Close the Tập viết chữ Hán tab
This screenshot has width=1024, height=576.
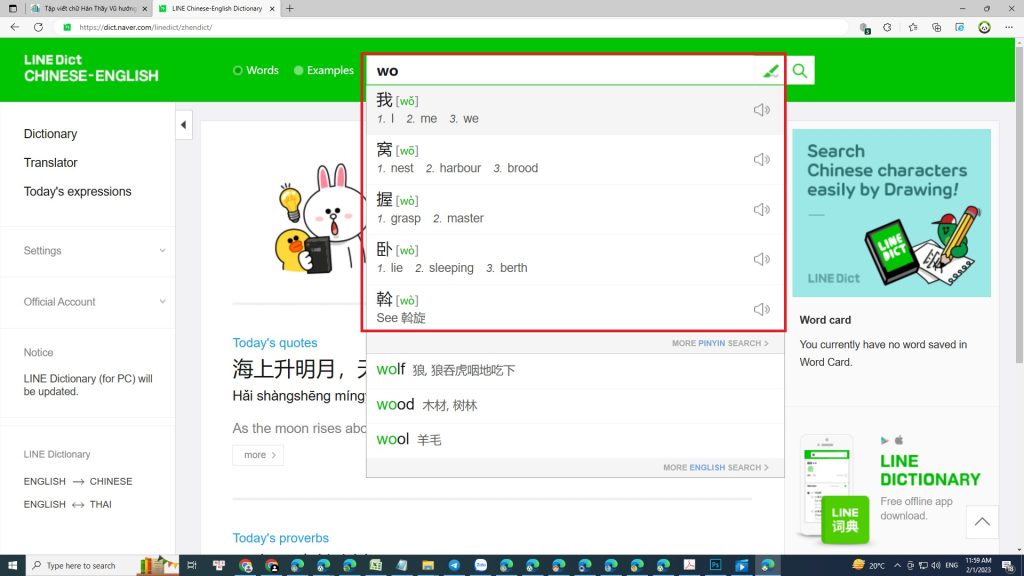144,8
